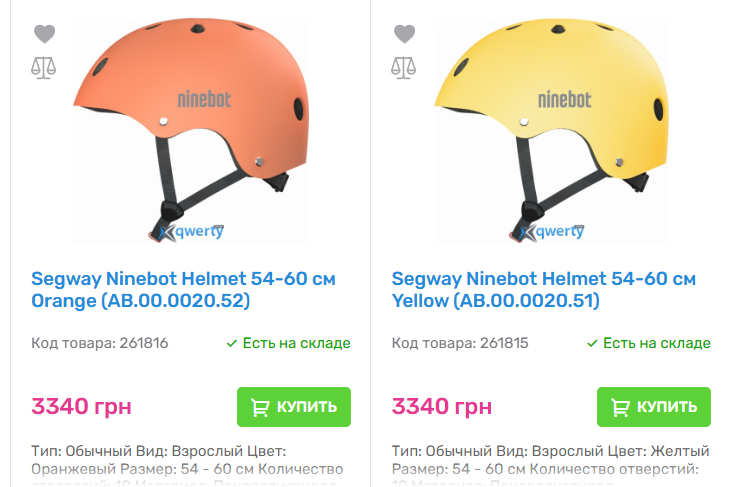Select product code 261815 text
The width and height of the screenshot is (729, 487).
click(460, 343)
